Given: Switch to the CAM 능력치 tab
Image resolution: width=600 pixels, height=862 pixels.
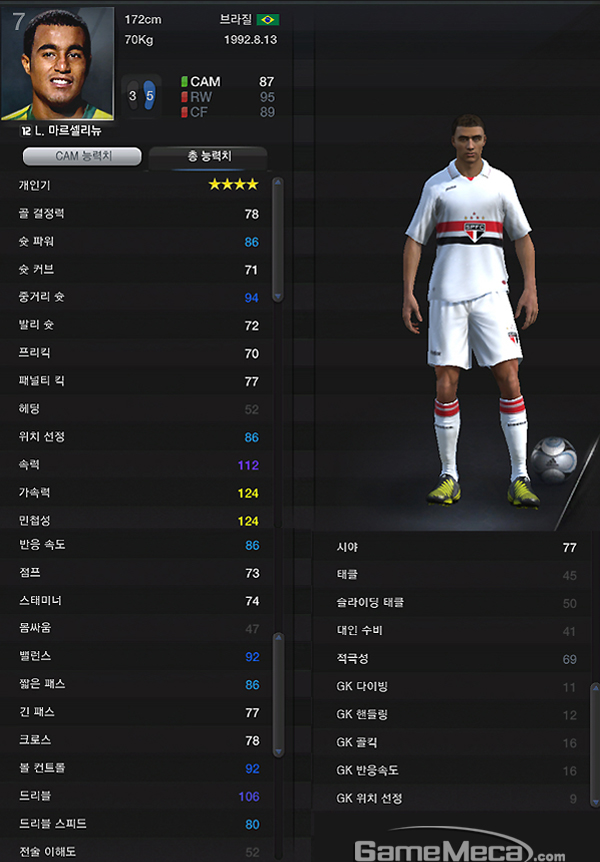Looking at the screenshot, I should [x=82, y=156].
